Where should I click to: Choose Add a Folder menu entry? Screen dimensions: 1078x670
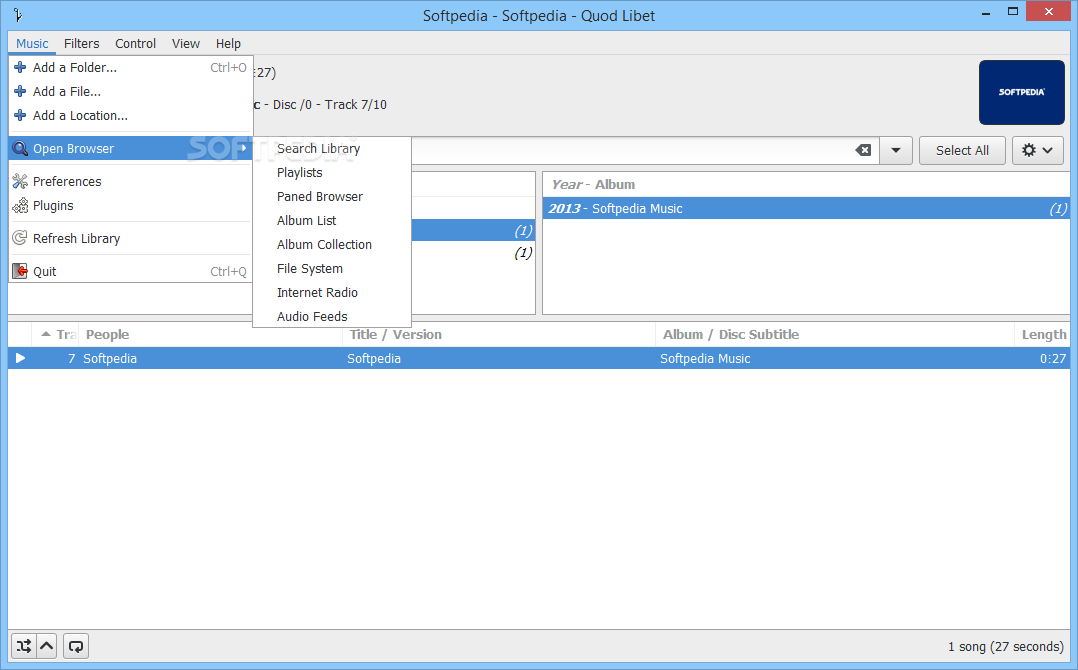click(131, 67)
